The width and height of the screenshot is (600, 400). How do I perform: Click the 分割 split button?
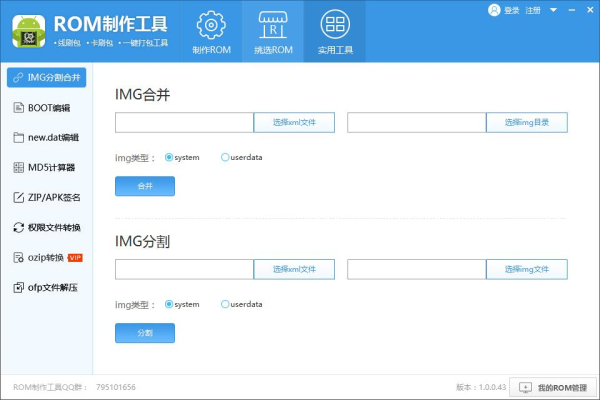tap(145, 333)
